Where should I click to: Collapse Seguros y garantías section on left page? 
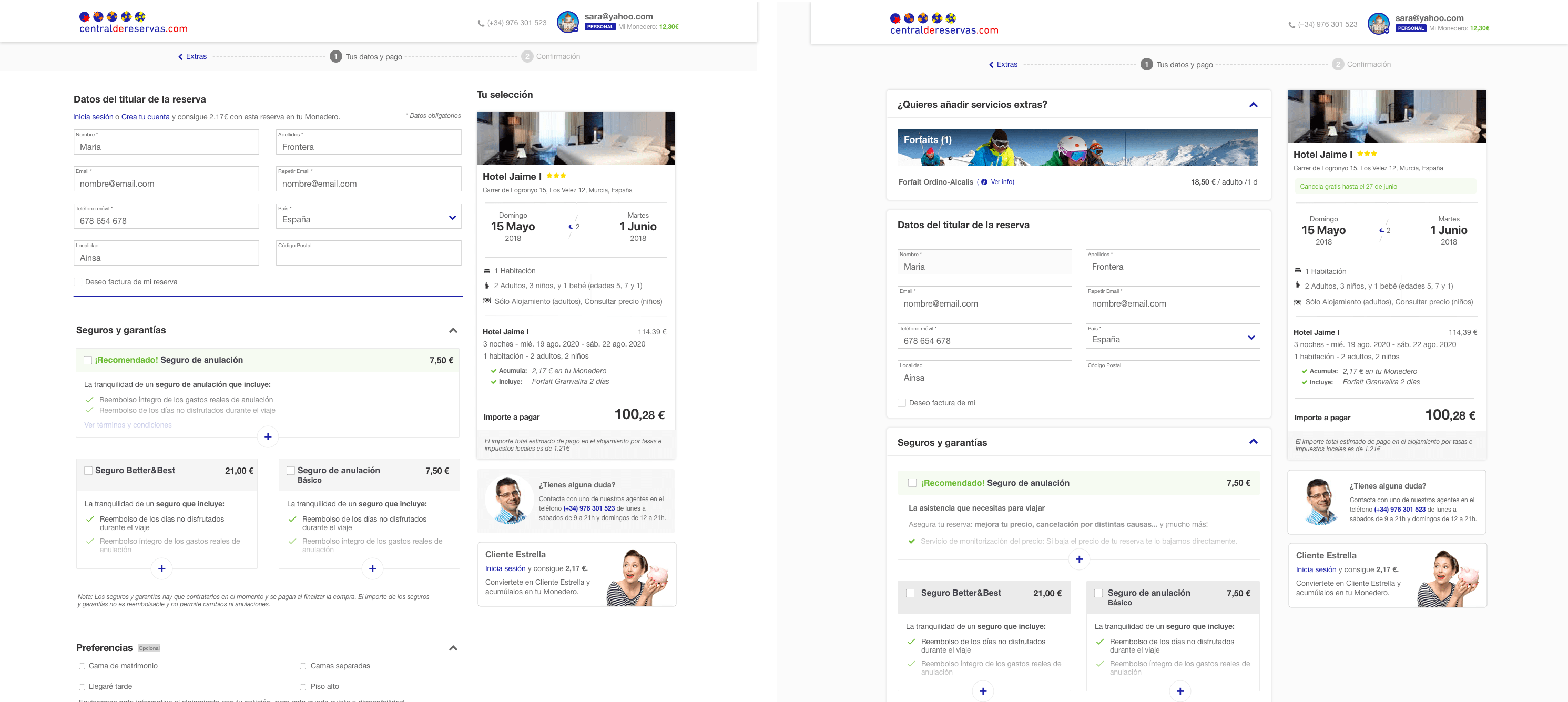coord(453,331)
